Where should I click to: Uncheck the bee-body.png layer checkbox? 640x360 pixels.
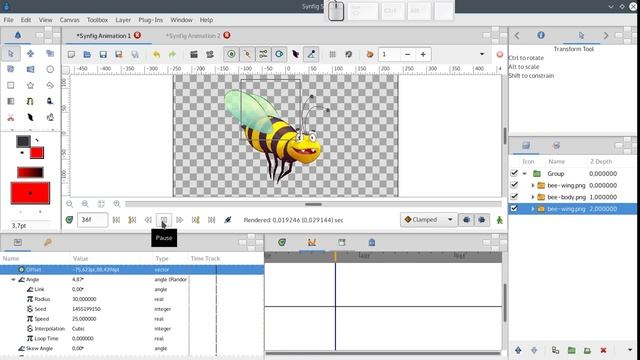point(514,197)
